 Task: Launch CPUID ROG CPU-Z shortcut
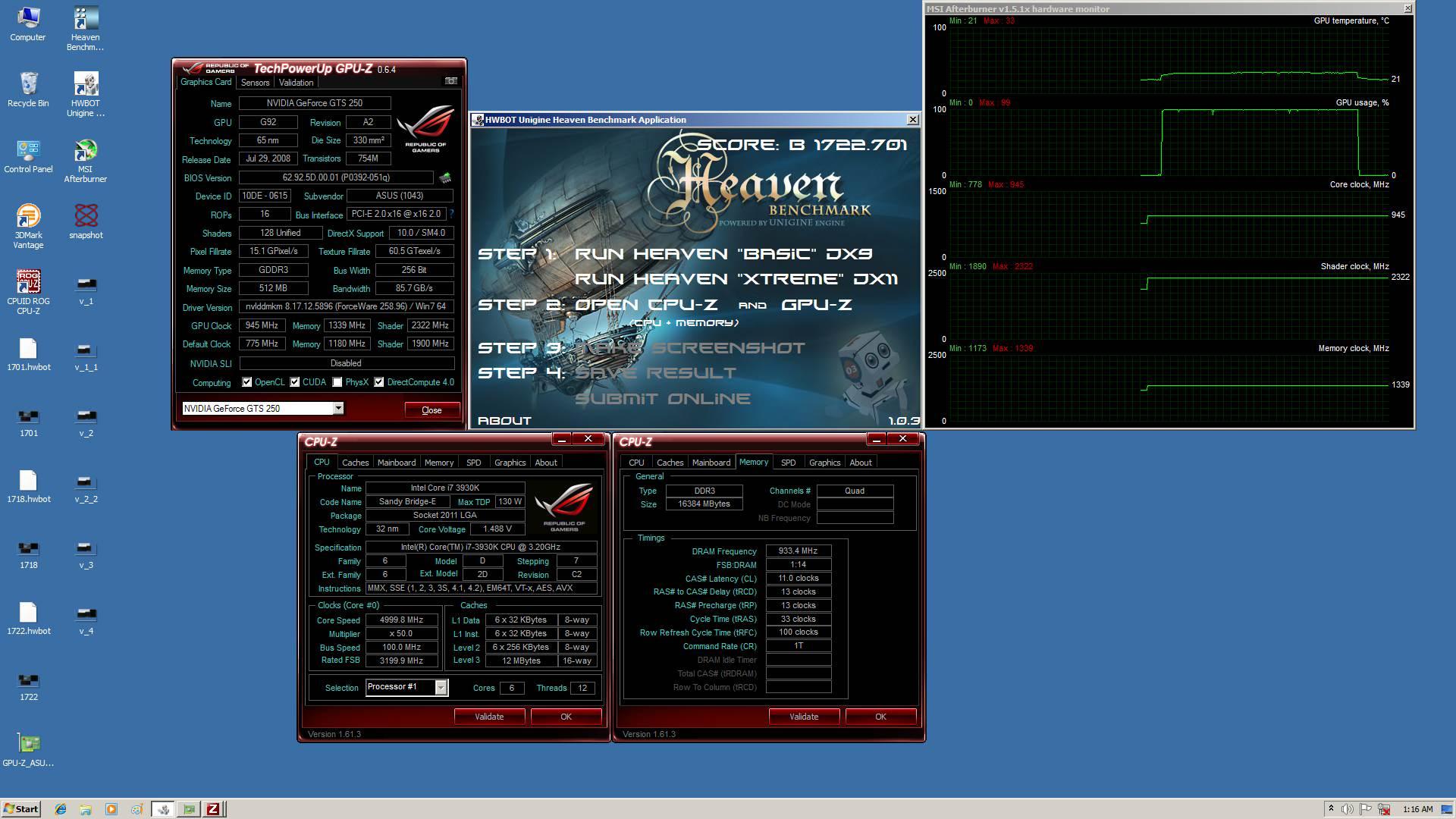(28, 293)
